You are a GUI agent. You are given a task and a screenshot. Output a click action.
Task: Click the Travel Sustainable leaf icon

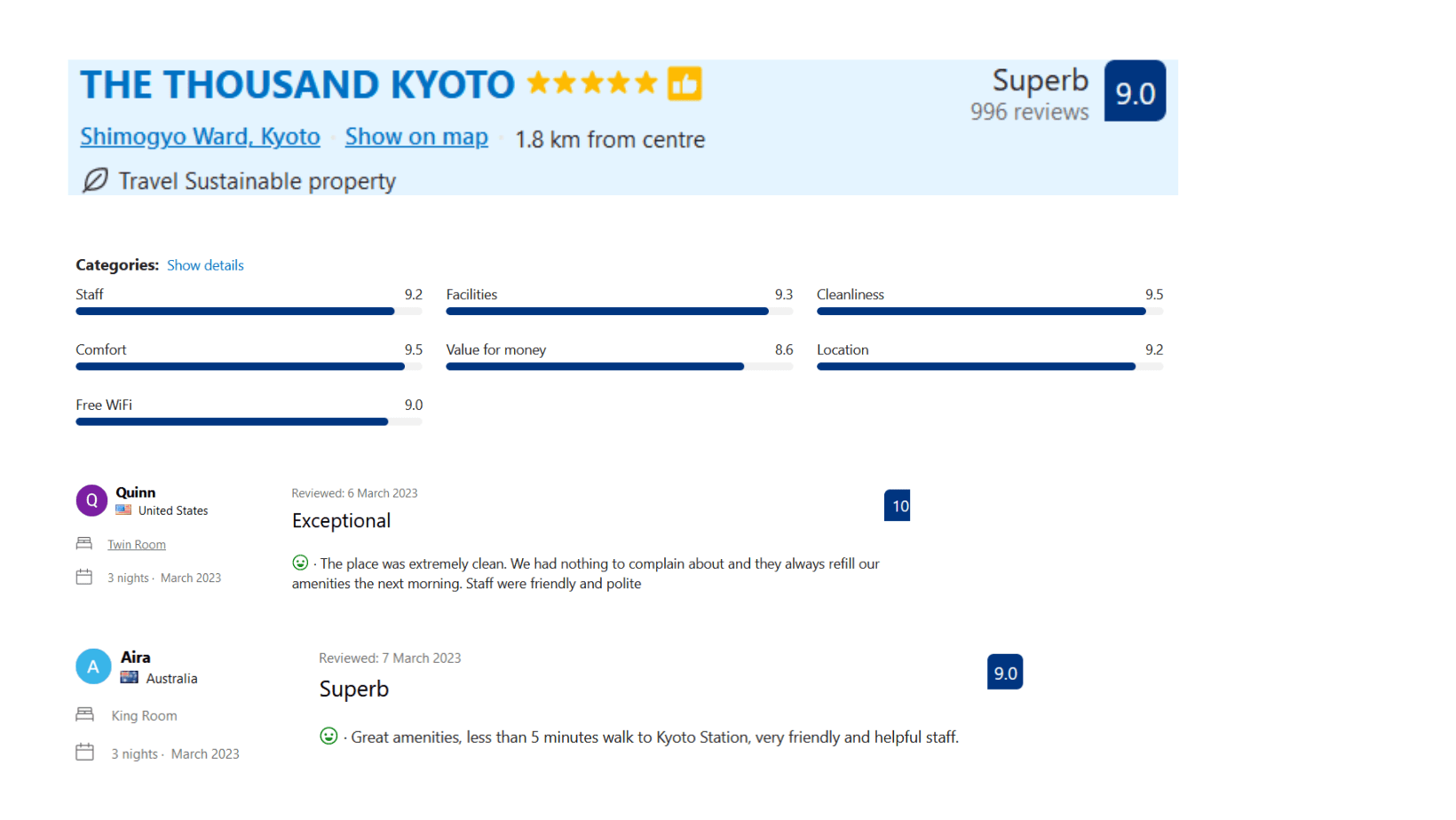(95, 180)
